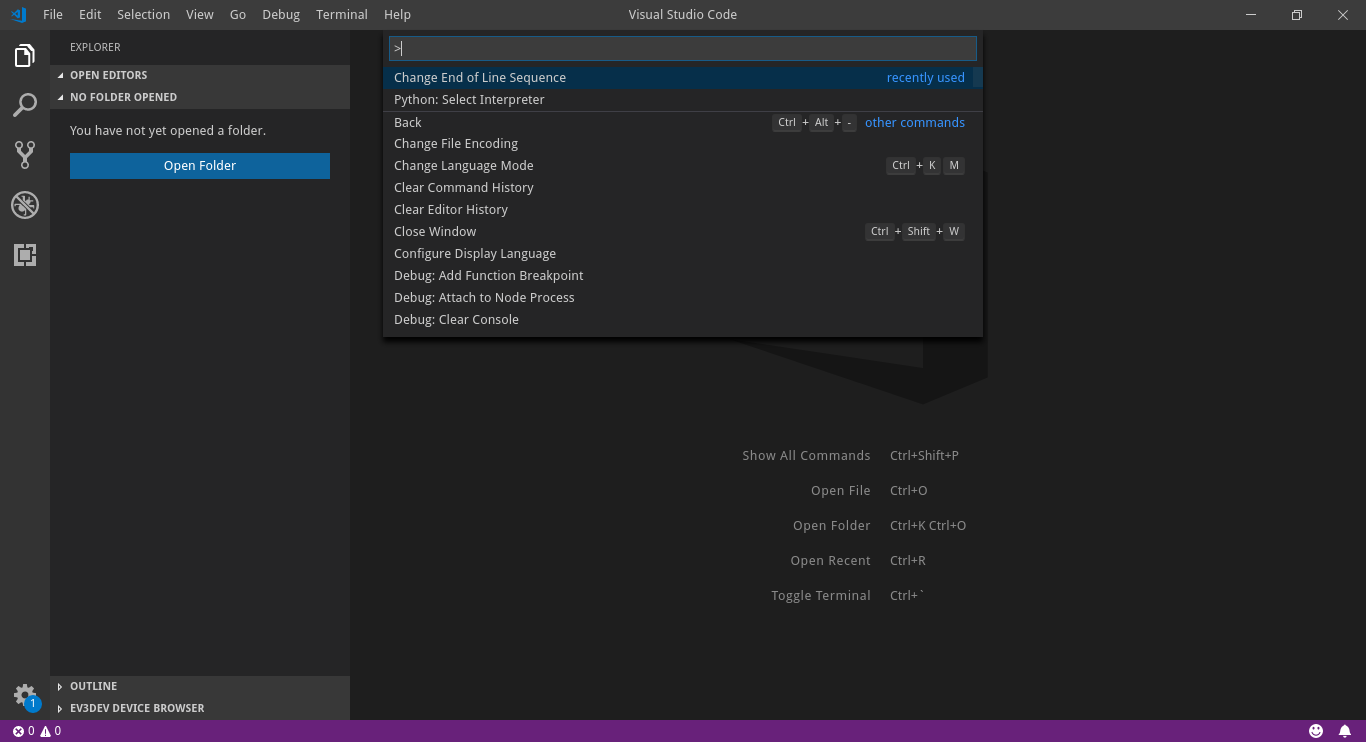Open the Explorer view in activity bar

tap(25, 55)
